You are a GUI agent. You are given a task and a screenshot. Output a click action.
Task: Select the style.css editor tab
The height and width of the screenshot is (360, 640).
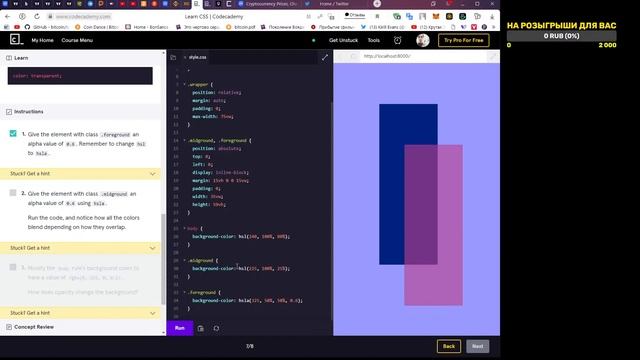(196, 58)
